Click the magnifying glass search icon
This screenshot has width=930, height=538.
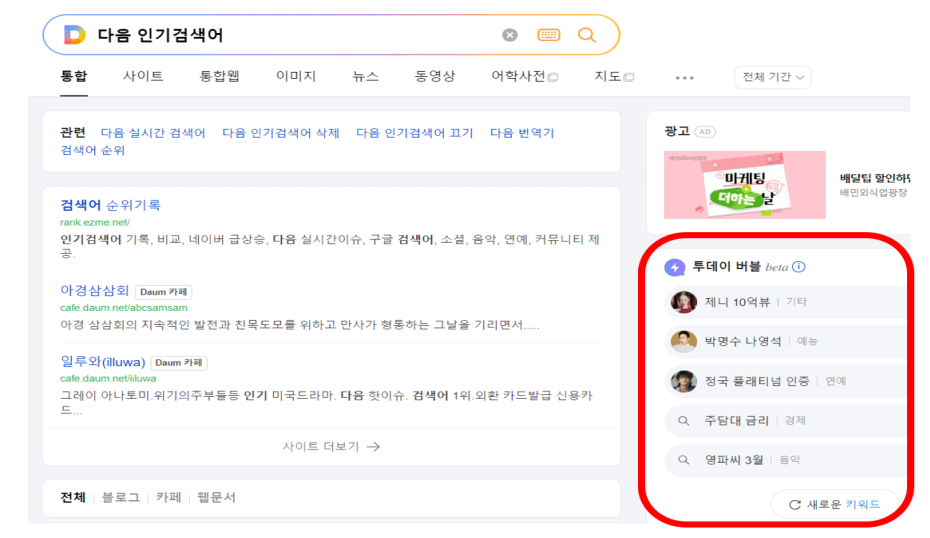coord(587,35)
